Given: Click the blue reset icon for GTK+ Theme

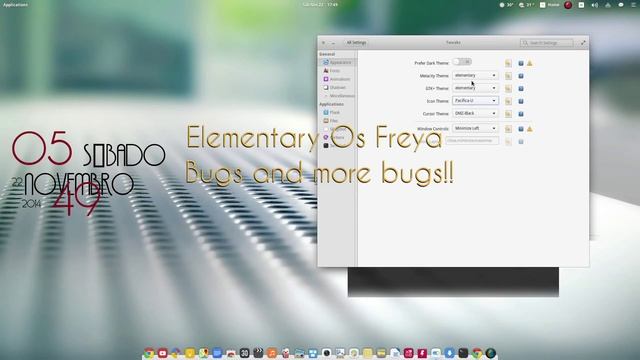Looking at the screenshot, I should pos(521,89).
